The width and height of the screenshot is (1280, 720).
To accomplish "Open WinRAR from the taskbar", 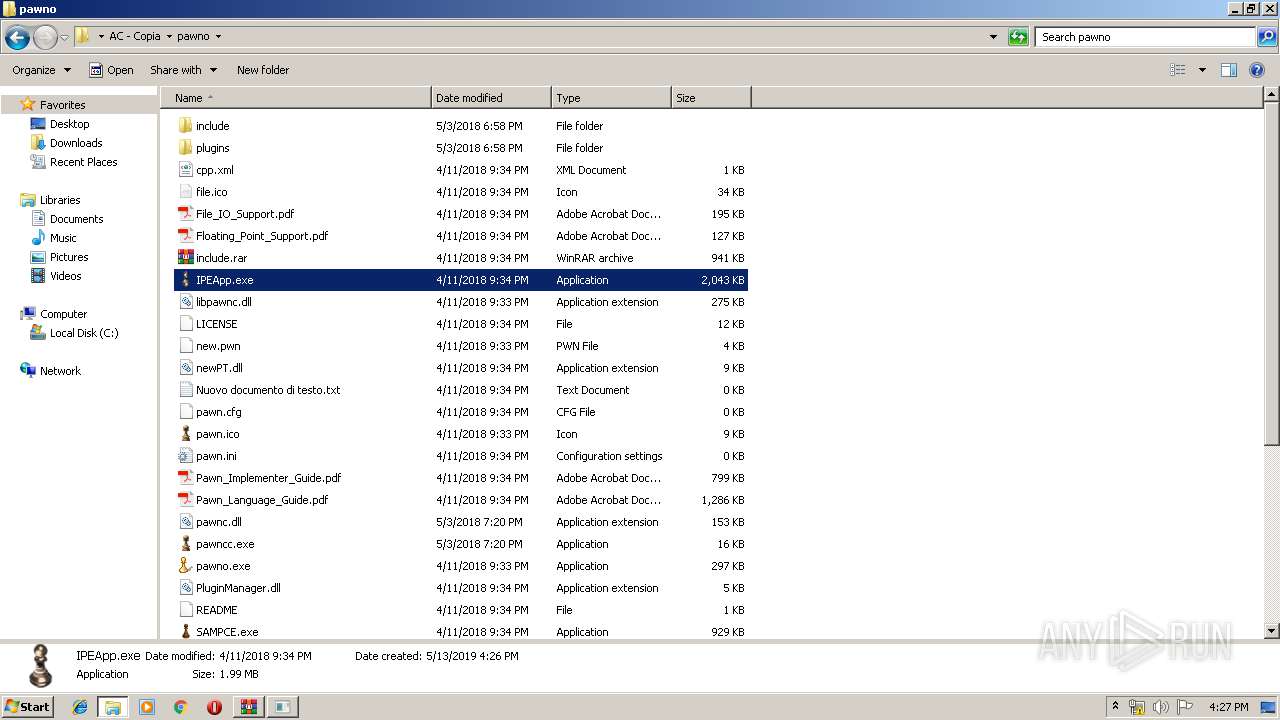I will pos(248,707).
